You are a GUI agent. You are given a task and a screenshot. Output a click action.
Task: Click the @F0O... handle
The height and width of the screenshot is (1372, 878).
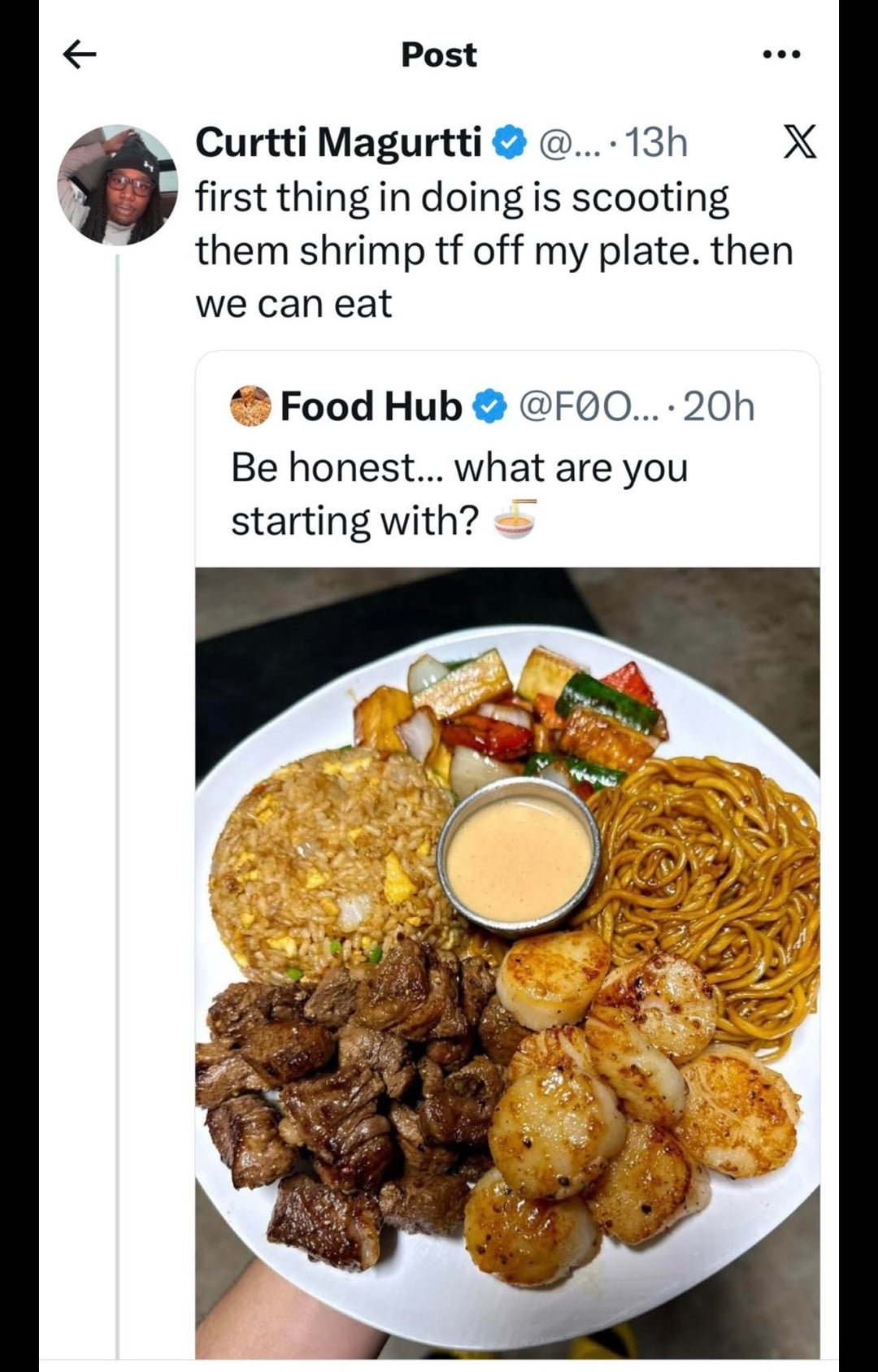coord(589,406)
